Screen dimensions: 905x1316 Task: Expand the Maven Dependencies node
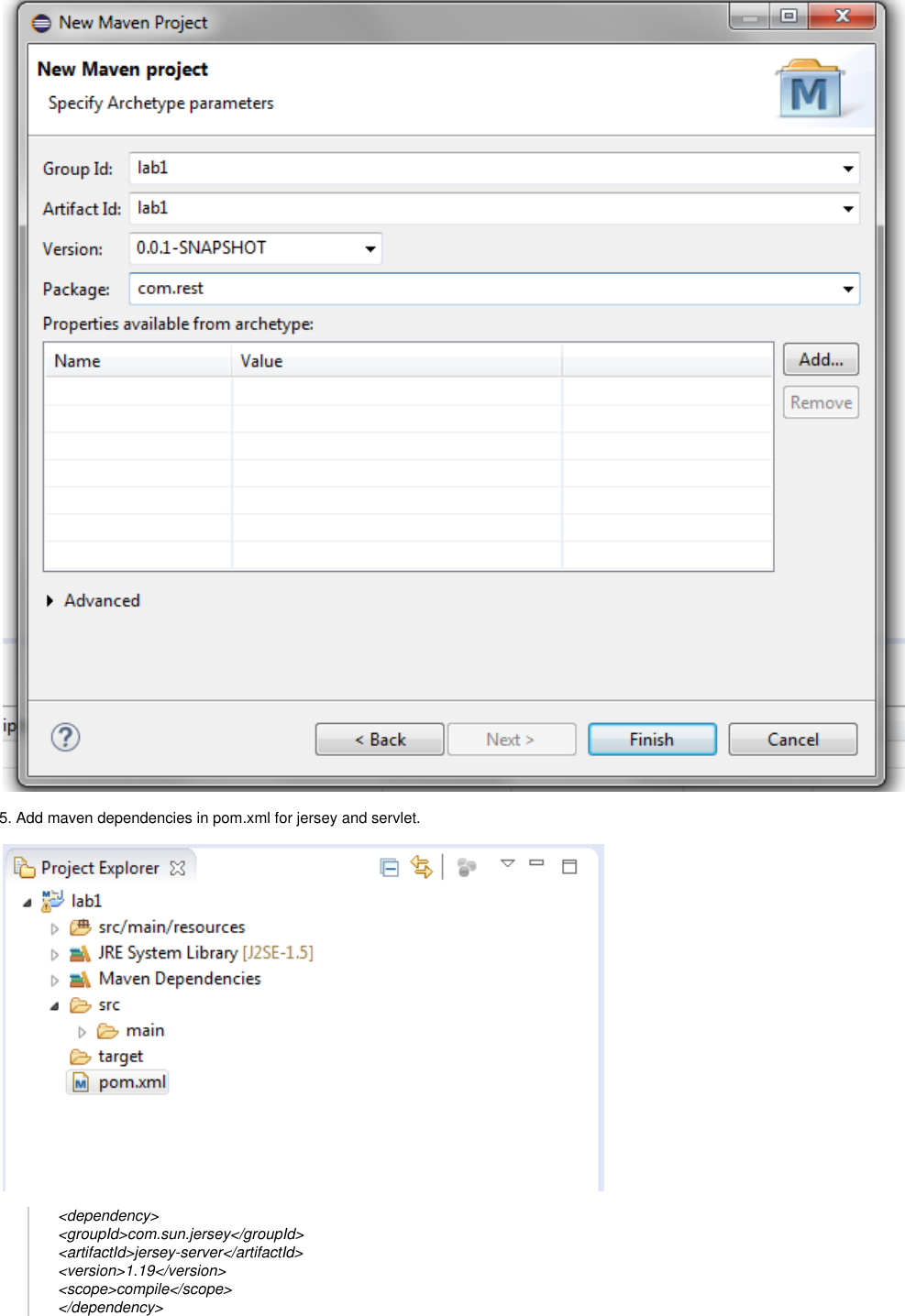pos(54,980)
